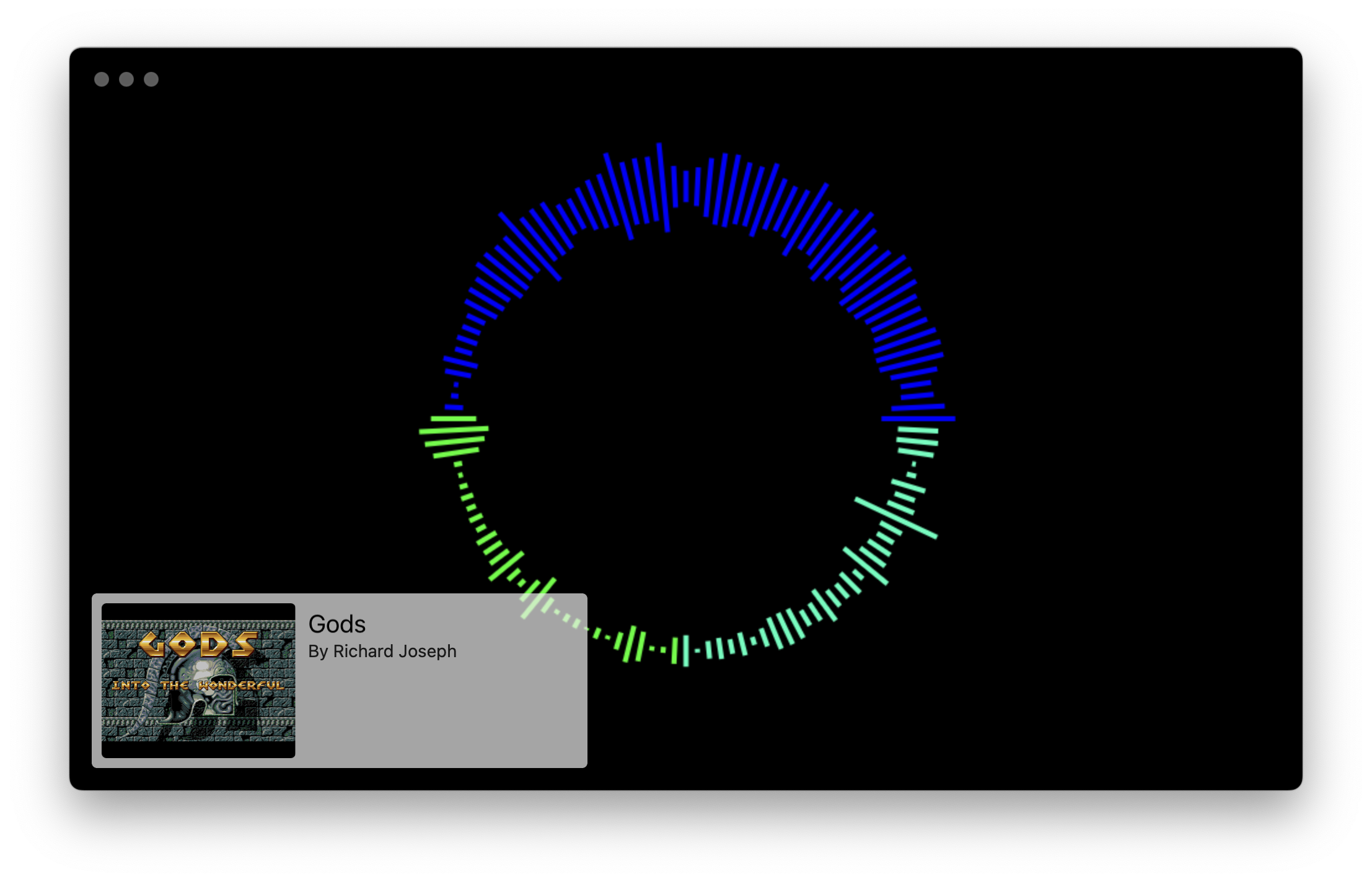The image size is (1372, 882).
Task: Click the 'Into The Wonderful' text on artwork
Action: pos(200,685)
